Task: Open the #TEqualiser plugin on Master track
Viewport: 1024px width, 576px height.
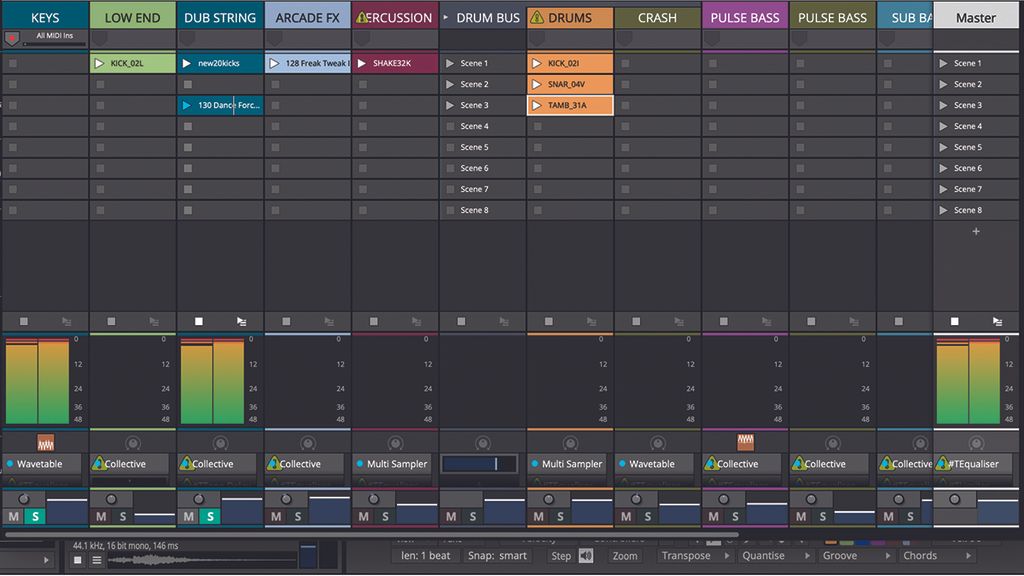Action: 978,464
